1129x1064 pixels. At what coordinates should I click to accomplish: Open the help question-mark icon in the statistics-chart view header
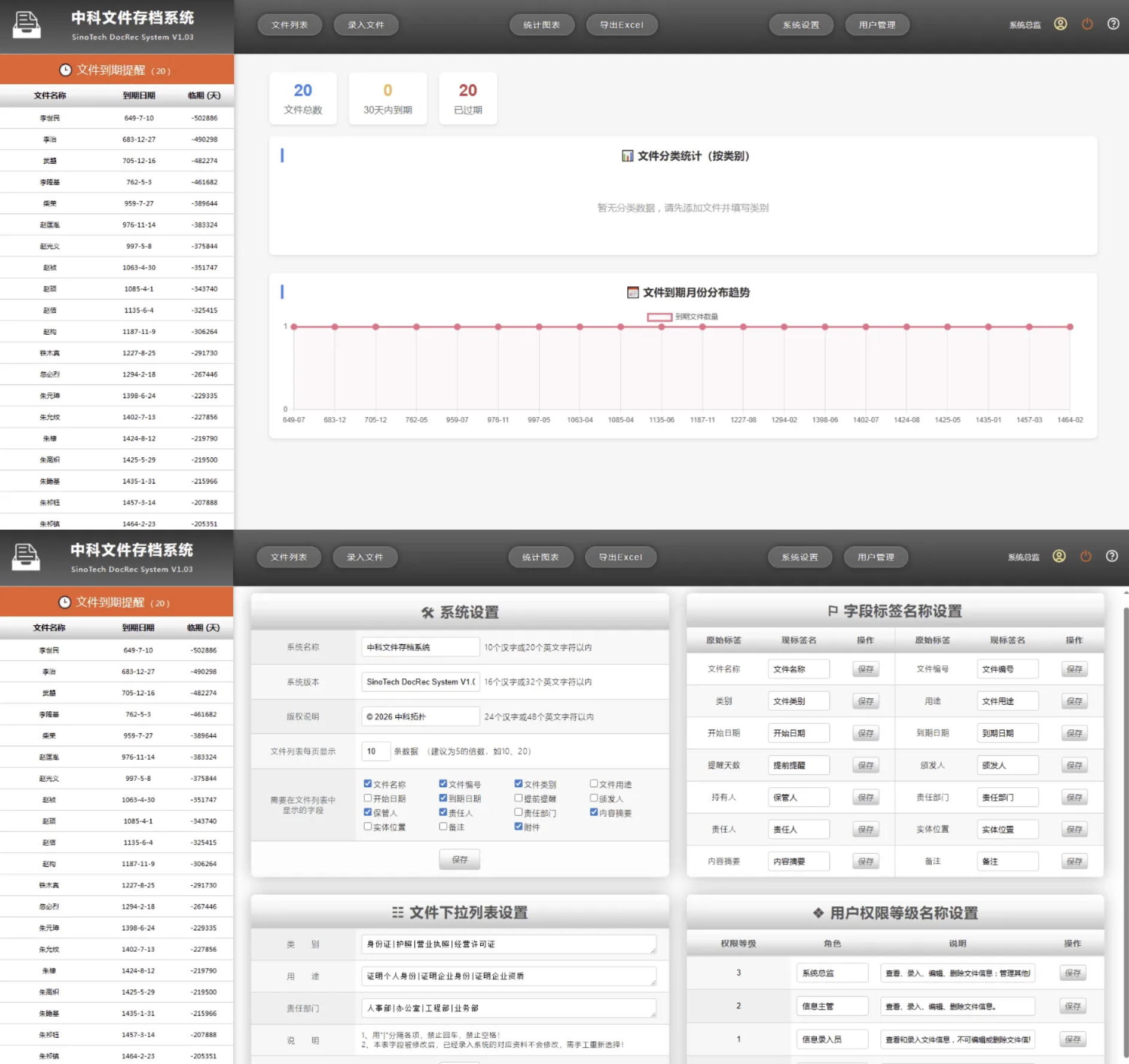coord(1113,24)
